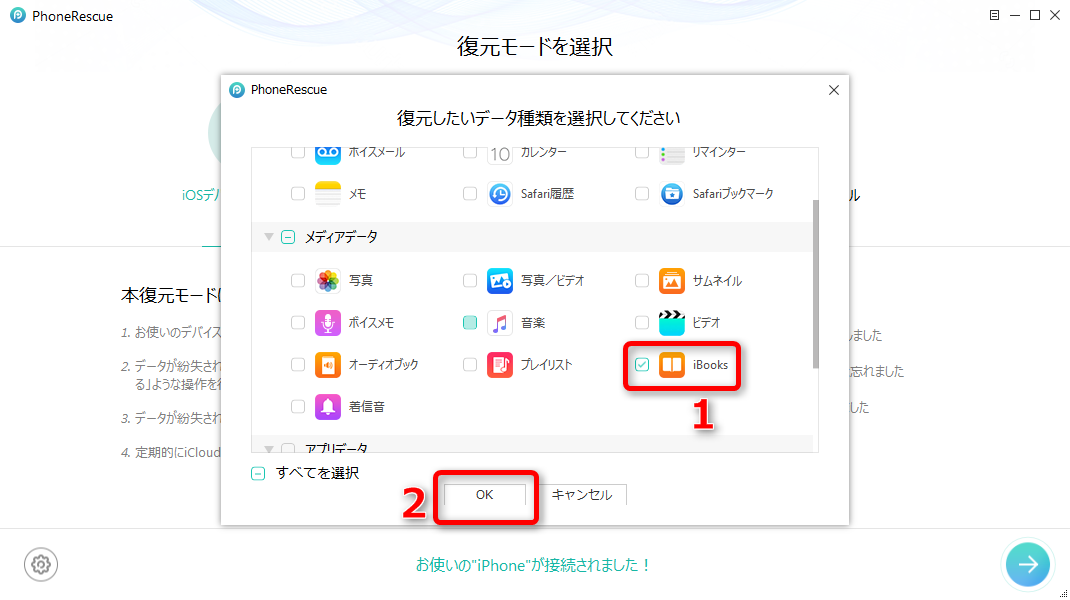Click the Reminders (リマインダー) icon
Screen dimensions: 1070x600
[x=671, y=154]
